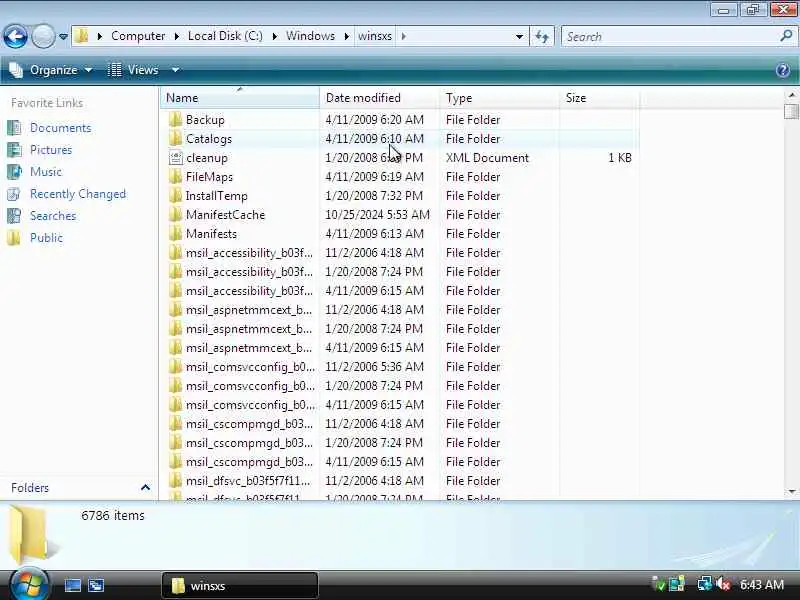Click the large folder icon in details pane
800x600 pixels.
point(31,534)
